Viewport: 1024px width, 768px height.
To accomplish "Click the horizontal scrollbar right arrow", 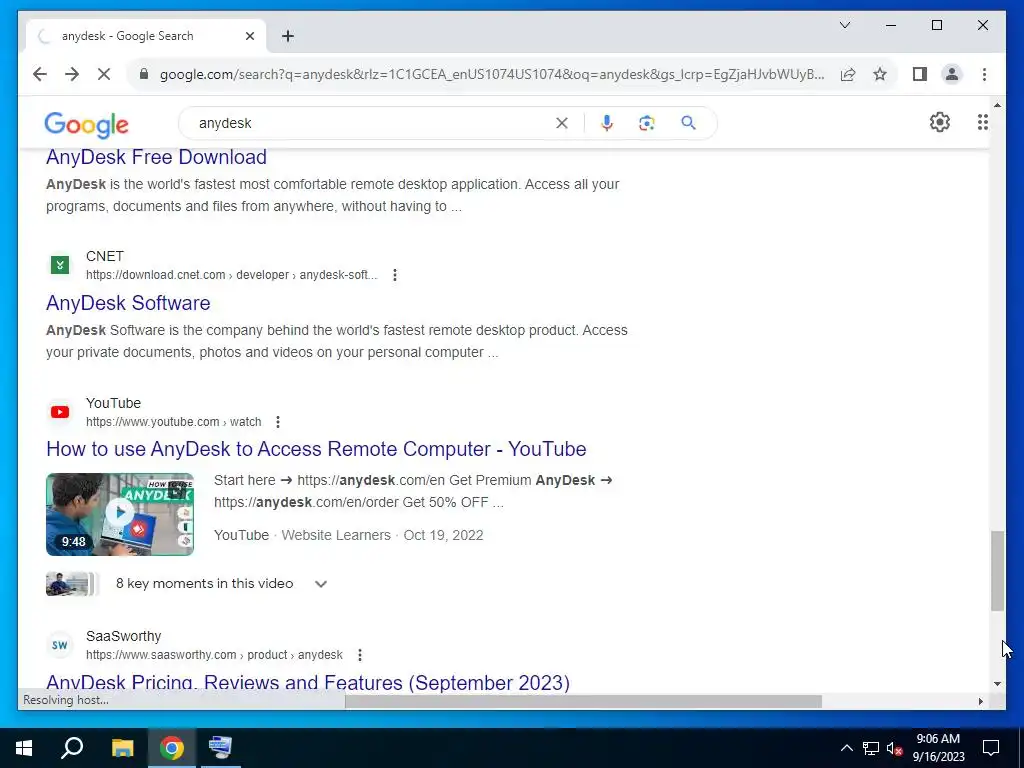I will coord(980,701).
